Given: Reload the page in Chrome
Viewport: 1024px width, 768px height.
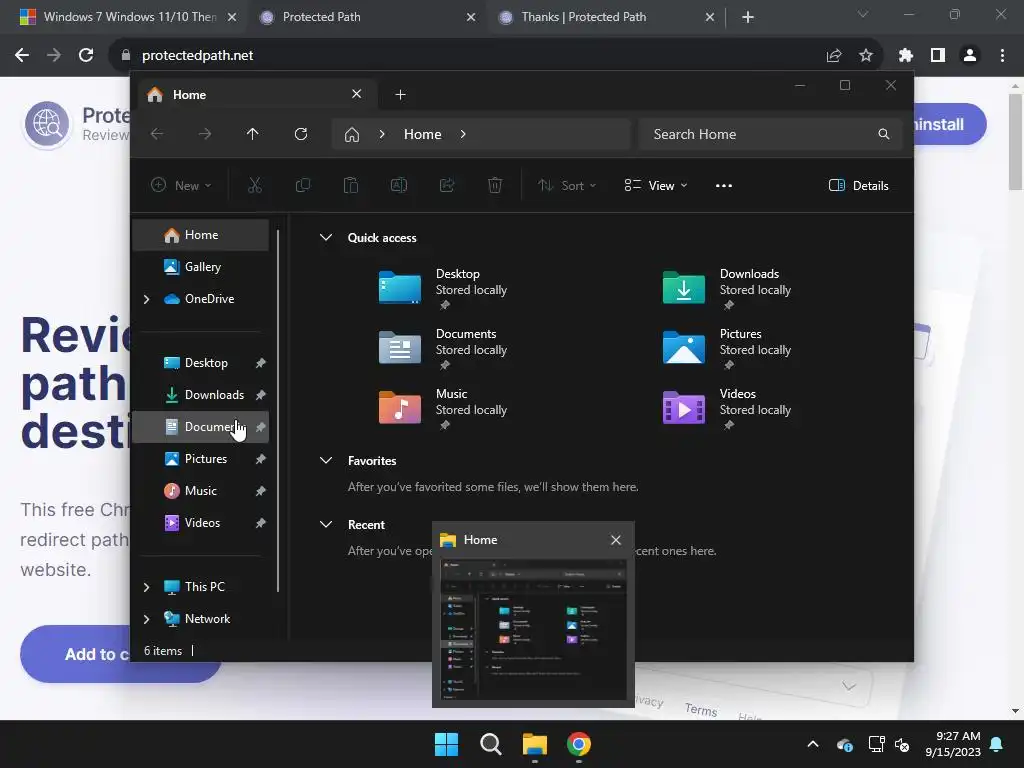Looking at the screenshot, I should point(86,56).
